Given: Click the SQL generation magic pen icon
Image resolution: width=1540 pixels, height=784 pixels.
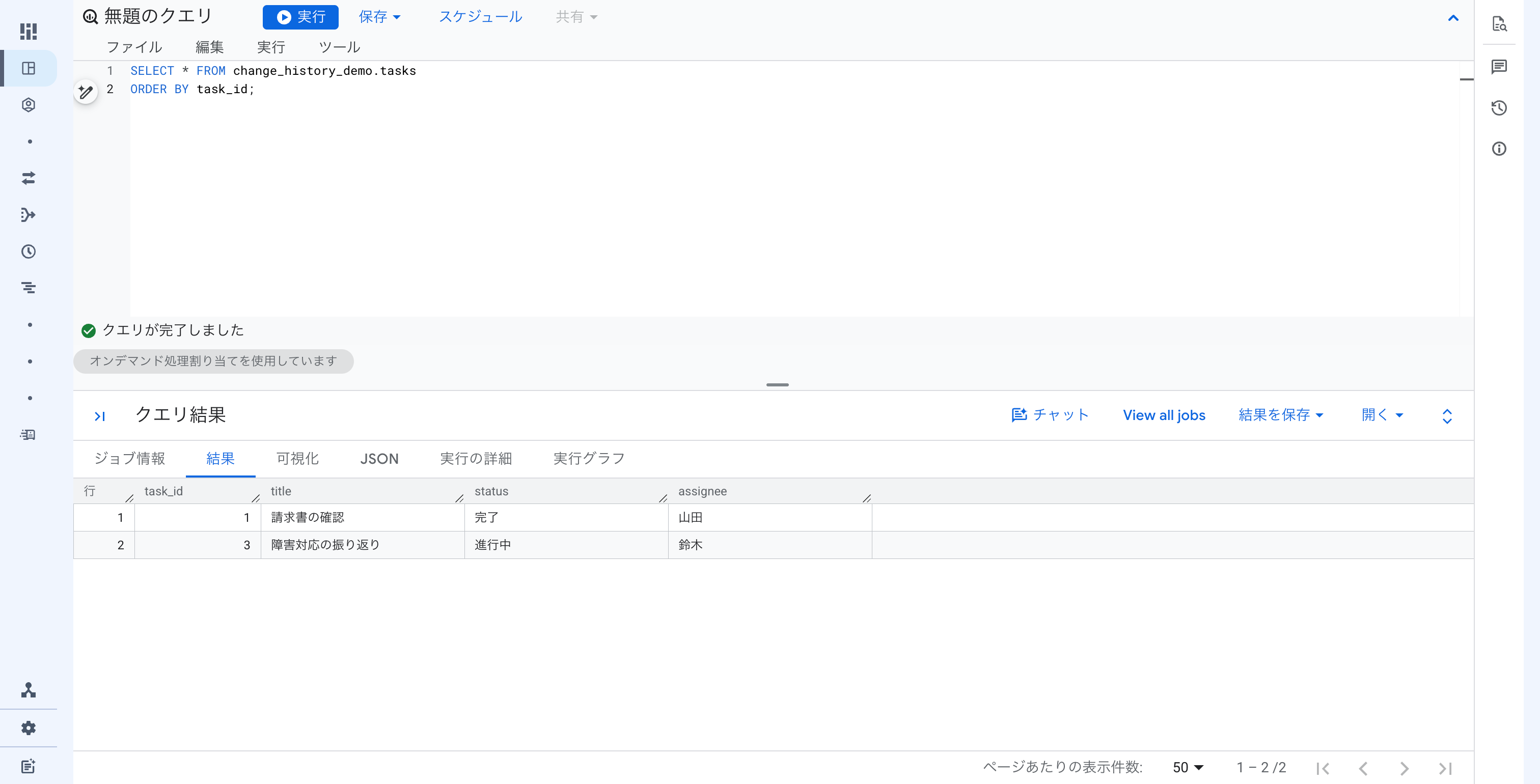Looking at the screenshot, I should pyautogui.click(x=86, y=92).
